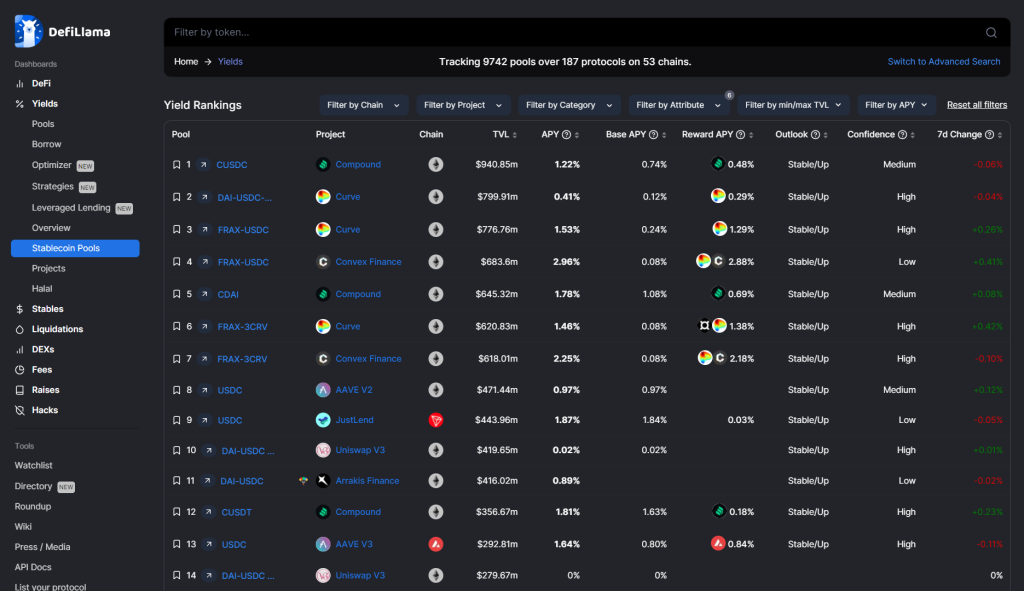Bookmark the CDAI pool row 5
Image resolution: width=1024 pixels, height=591 pixels.
pyautogui.click(x=176, y=294)
